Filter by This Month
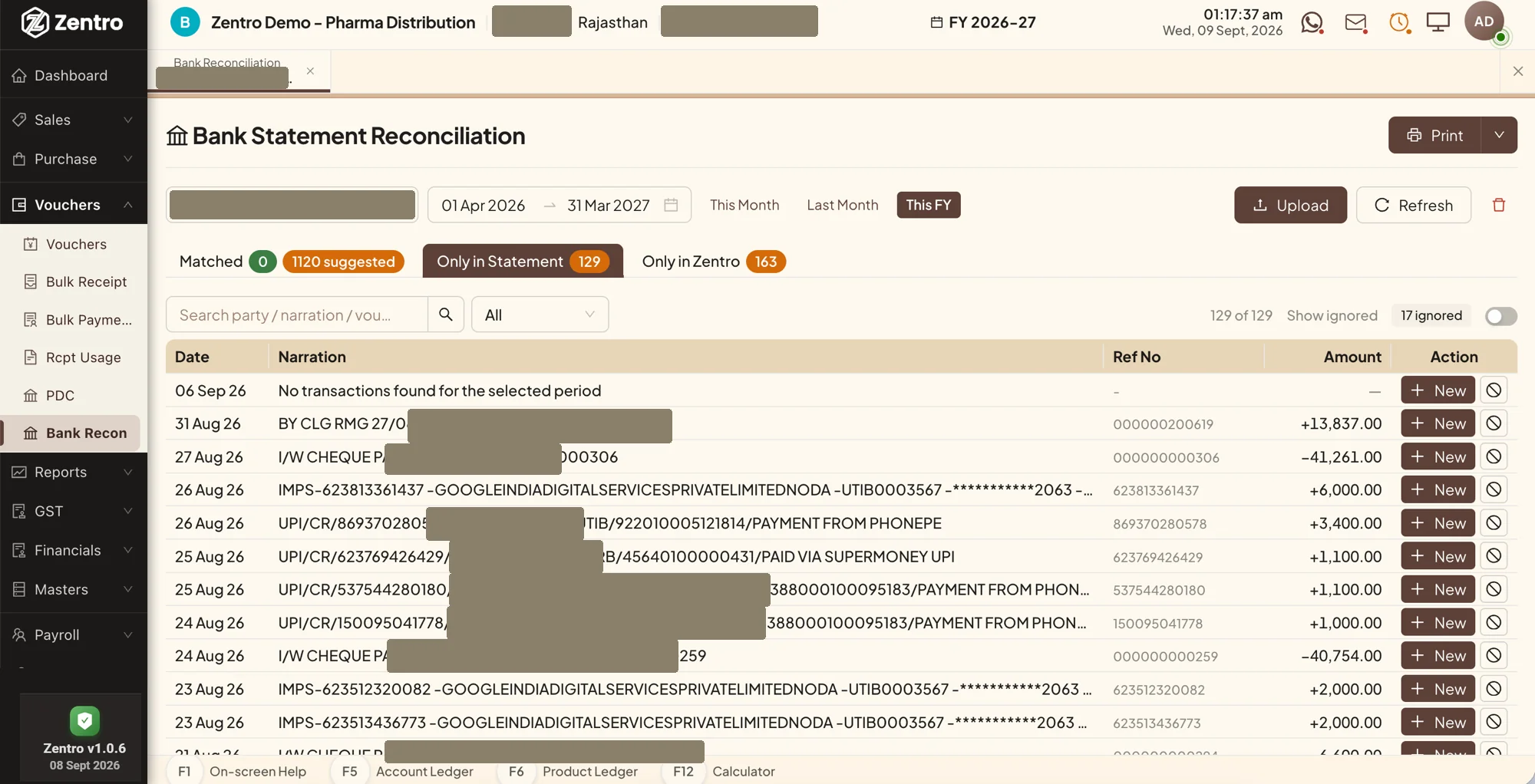The width and height of the screenshot is (1535, 784). [x=744, y=205]
